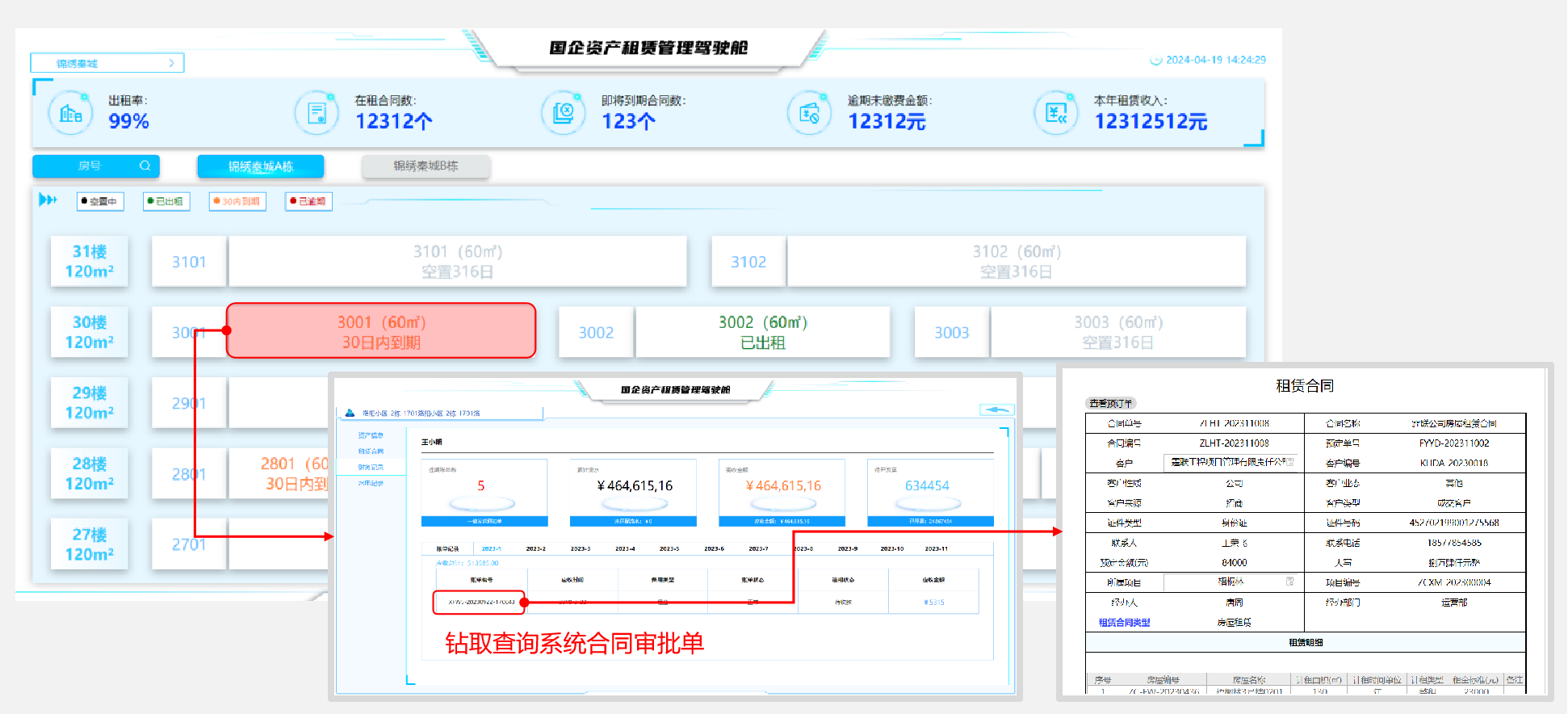Select the 31楼 floor tile
This screenshot has height=714, width=1568.
point(90,262)
